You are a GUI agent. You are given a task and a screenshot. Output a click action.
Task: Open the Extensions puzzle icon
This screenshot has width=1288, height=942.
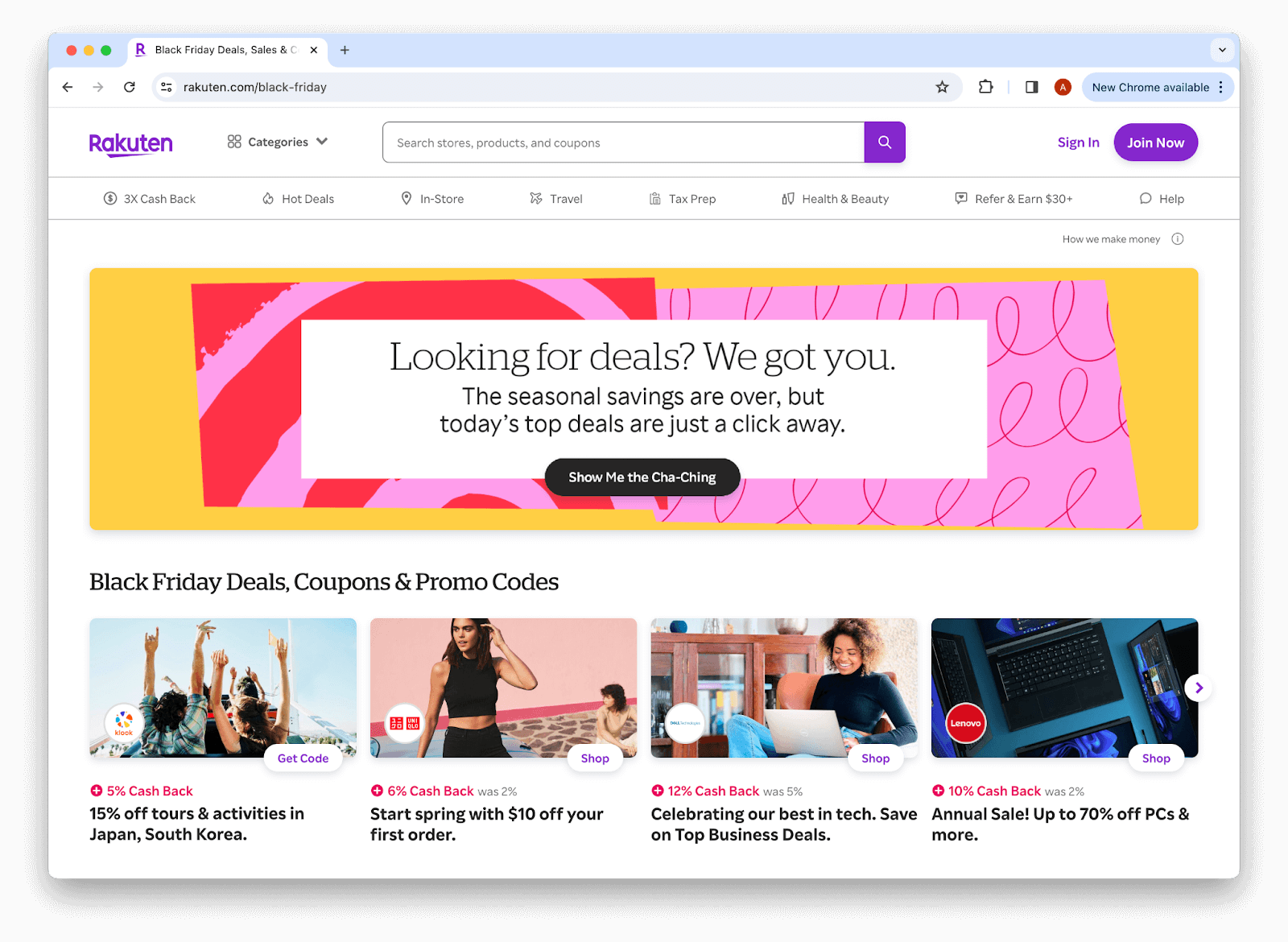click(985, 87)
